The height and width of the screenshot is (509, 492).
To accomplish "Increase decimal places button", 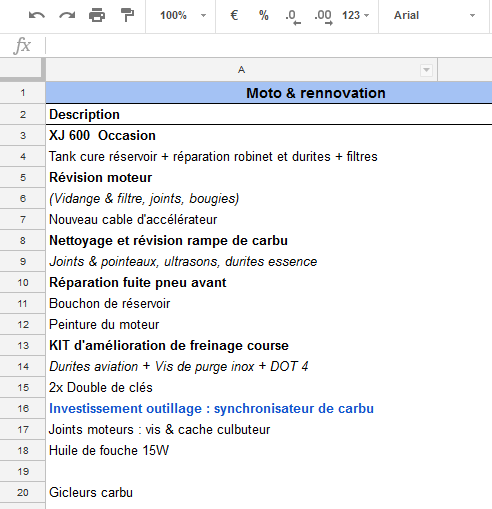I will point(323,17).
